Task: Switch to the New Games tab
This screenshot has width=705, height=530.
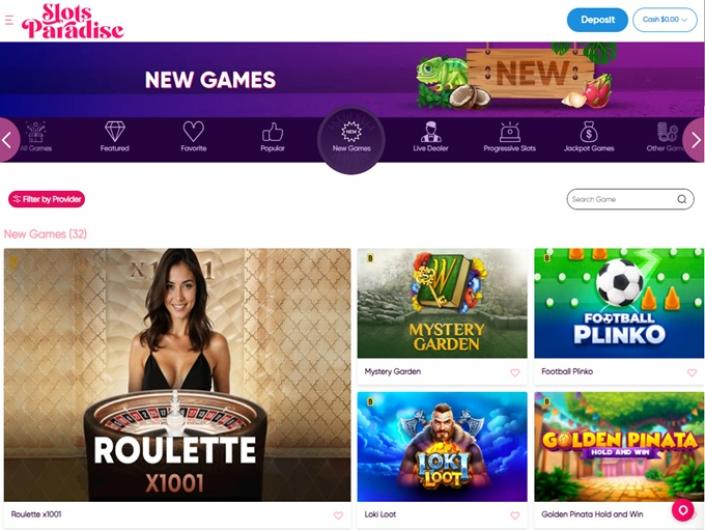Action: tap(351, 139)
